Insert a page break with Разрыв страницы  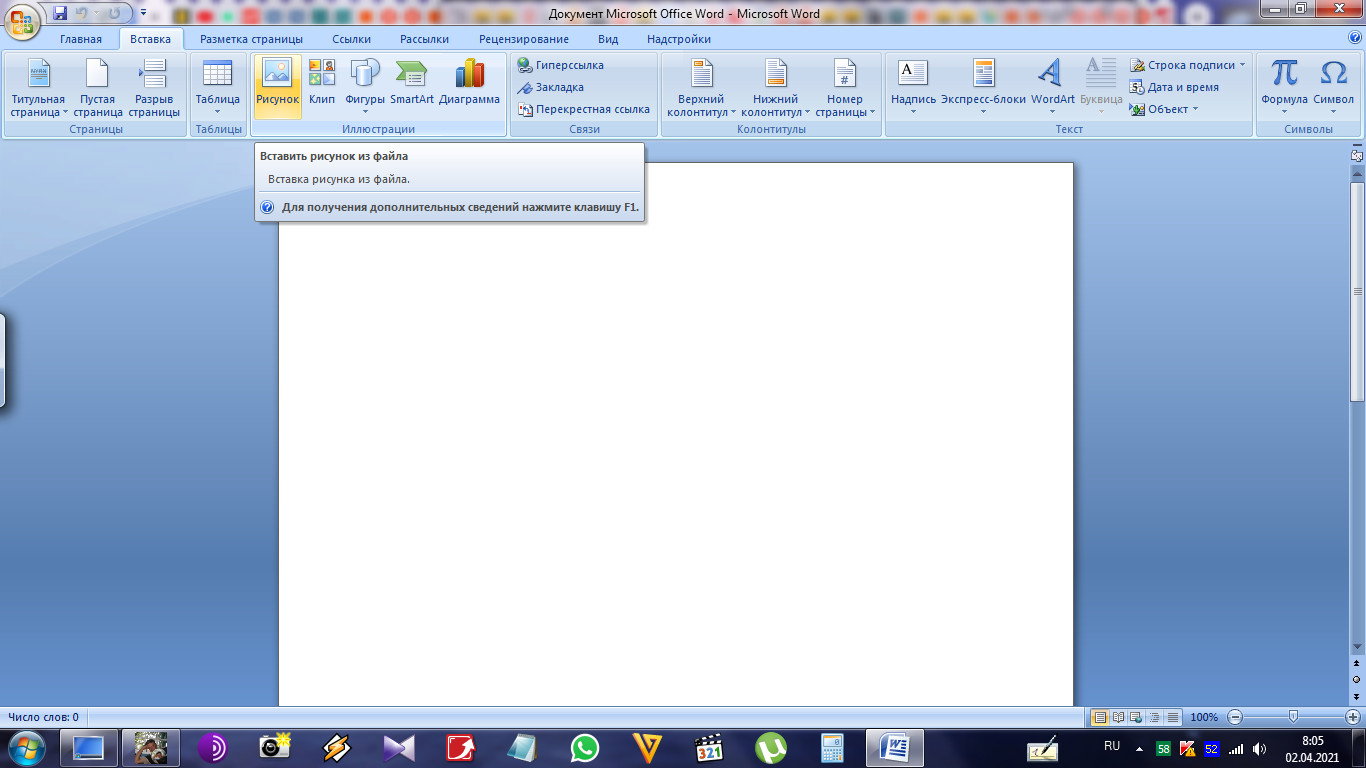coord(154,86)
